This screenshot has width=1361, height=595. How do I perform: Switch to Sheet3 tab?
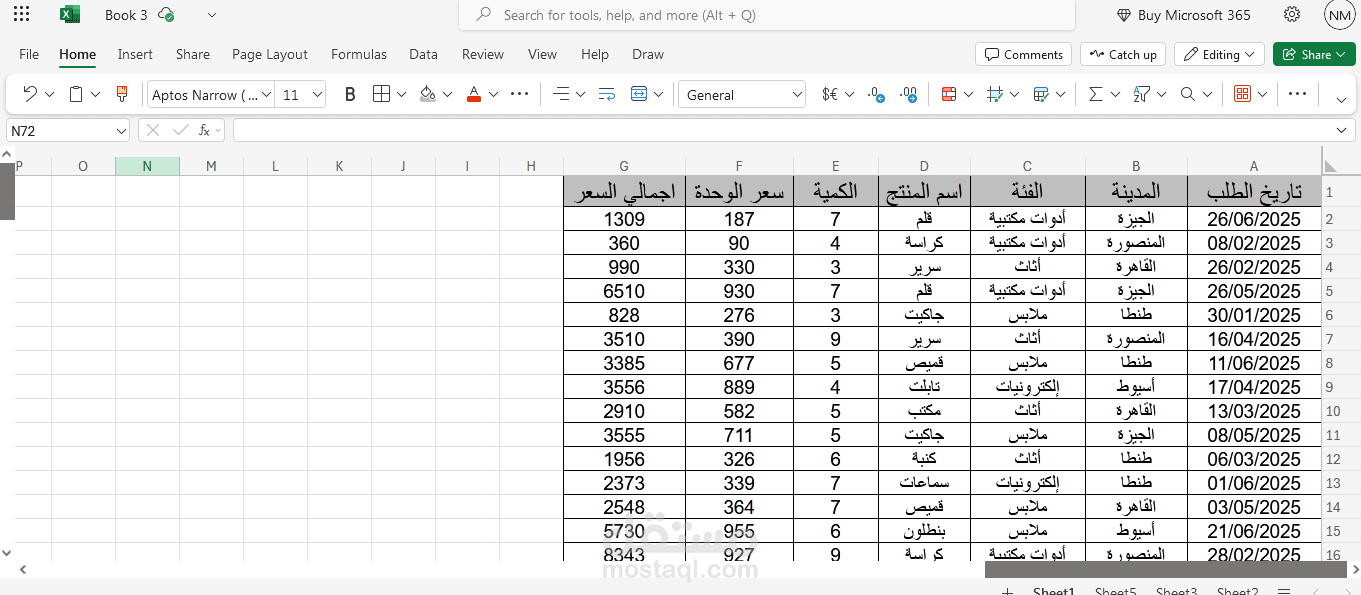coord(1176,591)
